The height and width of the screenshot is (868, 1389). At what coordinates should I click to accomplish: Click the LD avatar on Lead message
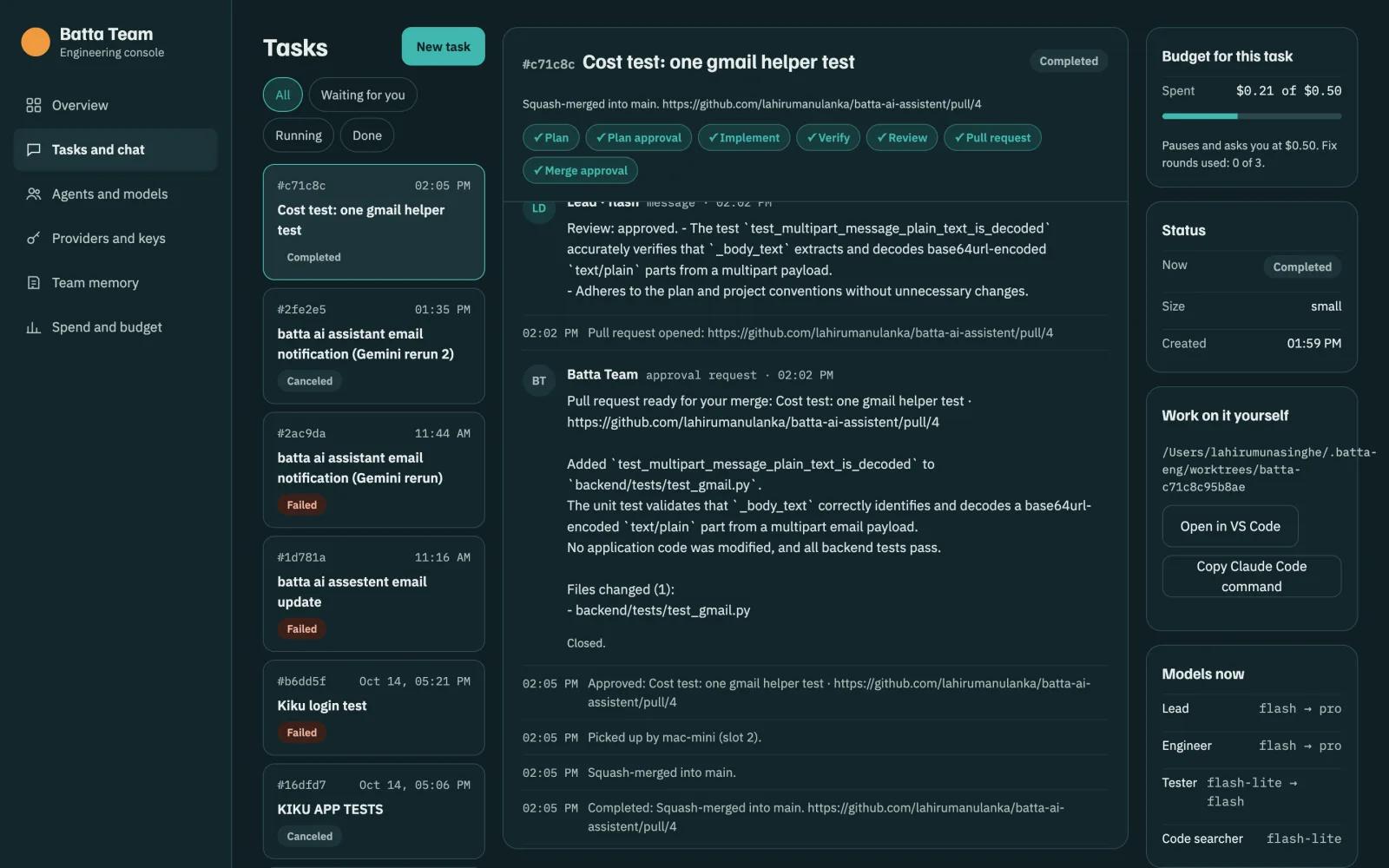click(539, 209)
